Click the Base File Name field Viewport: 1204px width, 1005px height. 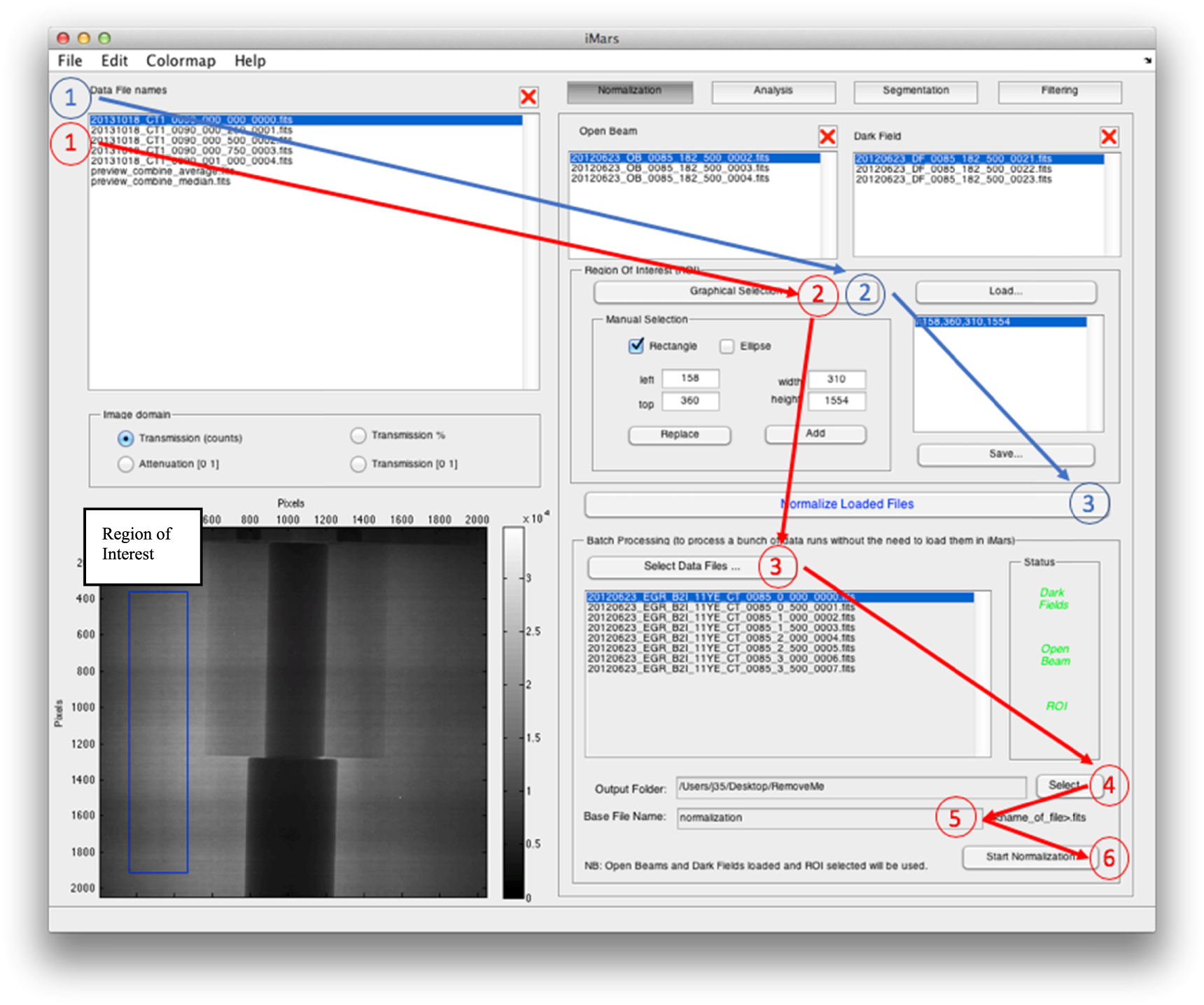pos(829,817)
